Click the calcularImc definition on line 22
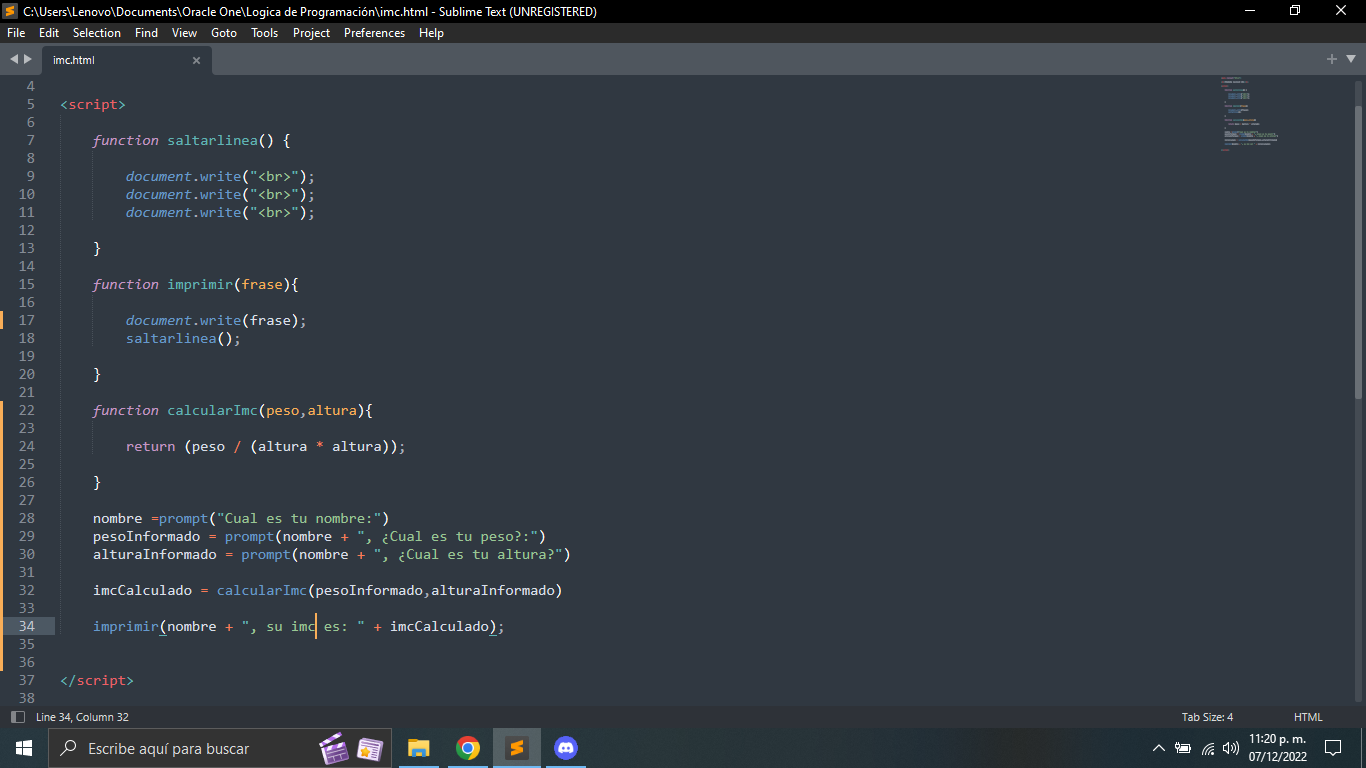The image size is (1366, 768). [212, 410]
